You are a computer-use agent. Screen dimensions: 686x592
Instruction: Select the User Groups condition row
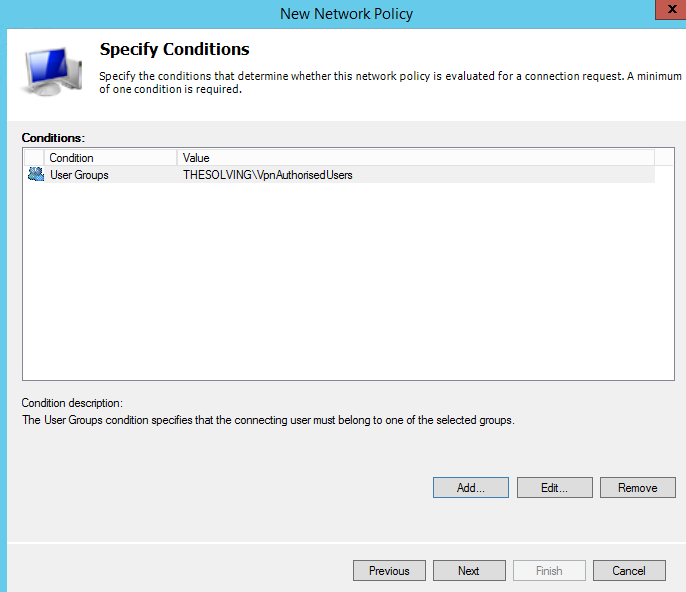pyautogui.click(x=80, y=175)
